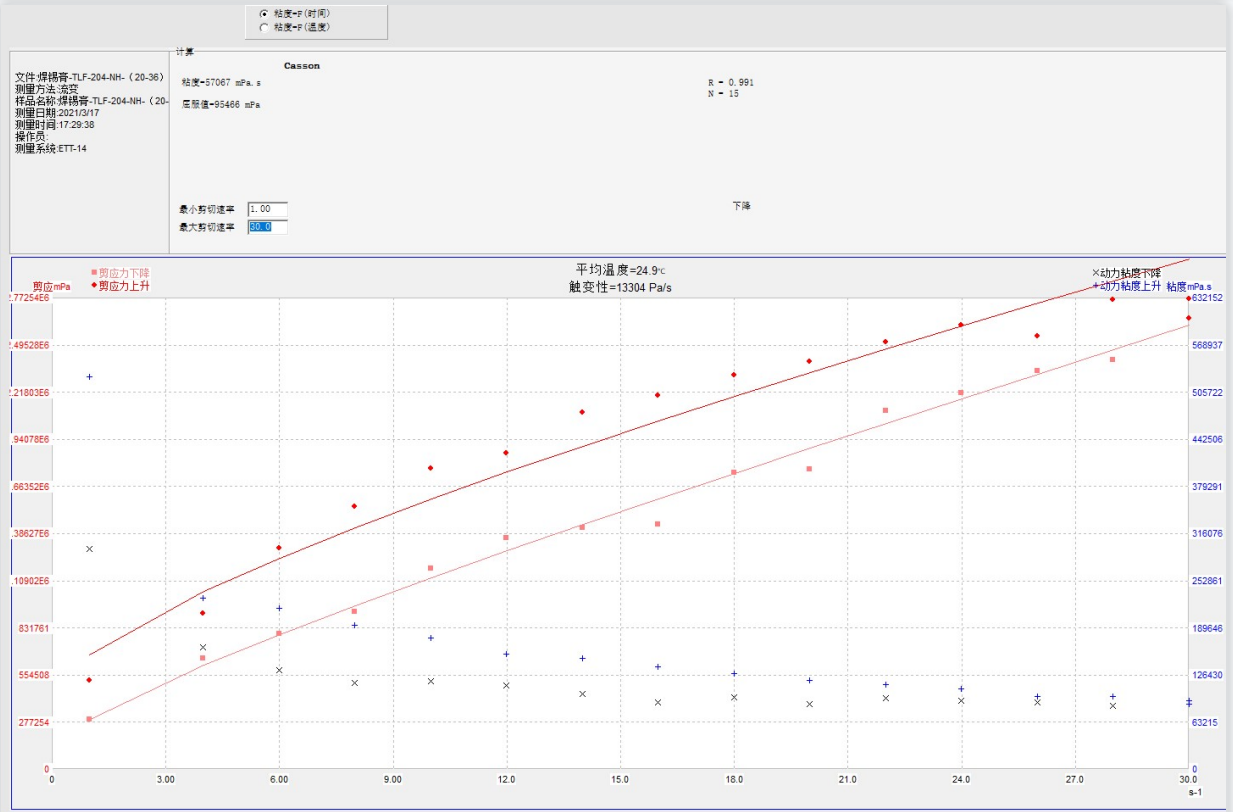
Task: Click the 最小剪切速率 input field
Action: [267, 209]
